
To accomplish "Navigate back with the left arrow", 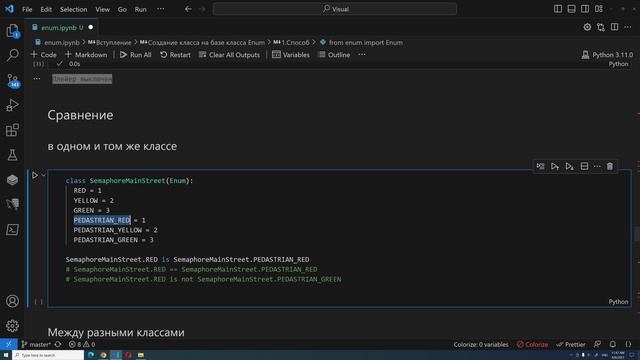I will click(x=188, y=9).
